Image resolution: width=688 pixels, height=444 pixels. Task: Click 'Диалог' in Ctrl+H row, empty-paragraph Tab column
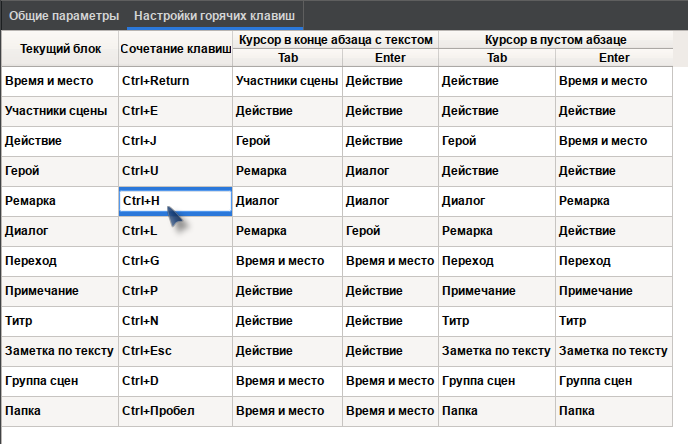pos(497,201)
